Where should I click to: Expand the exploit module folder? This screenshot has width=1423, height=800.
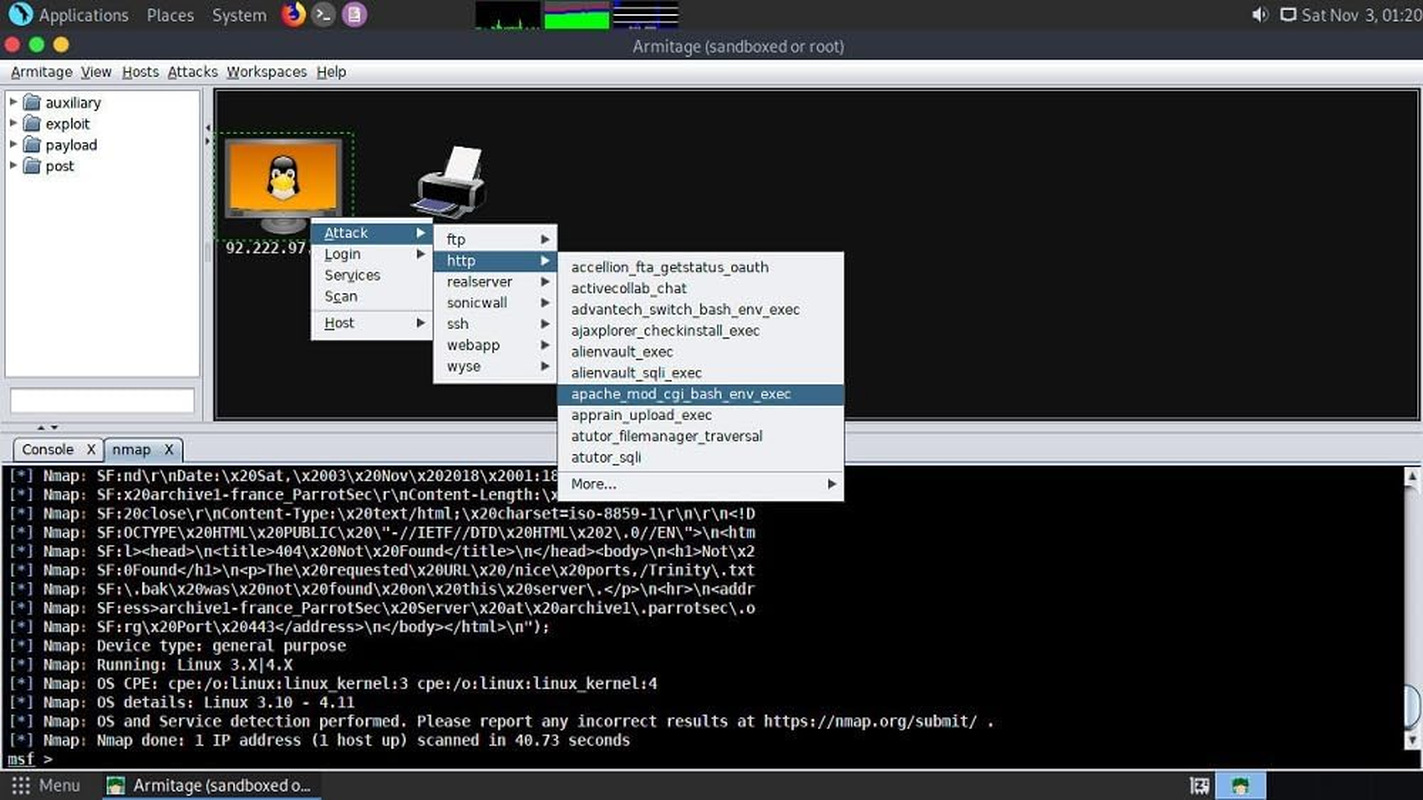(x=12, y=123)
